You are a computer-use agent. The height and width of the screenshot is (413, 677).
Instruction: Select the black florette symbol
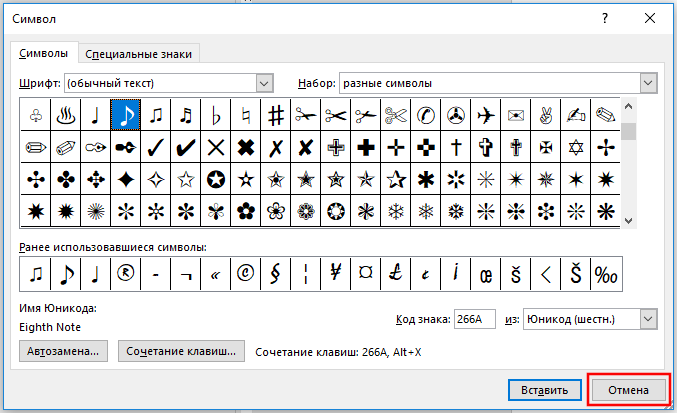245,211
